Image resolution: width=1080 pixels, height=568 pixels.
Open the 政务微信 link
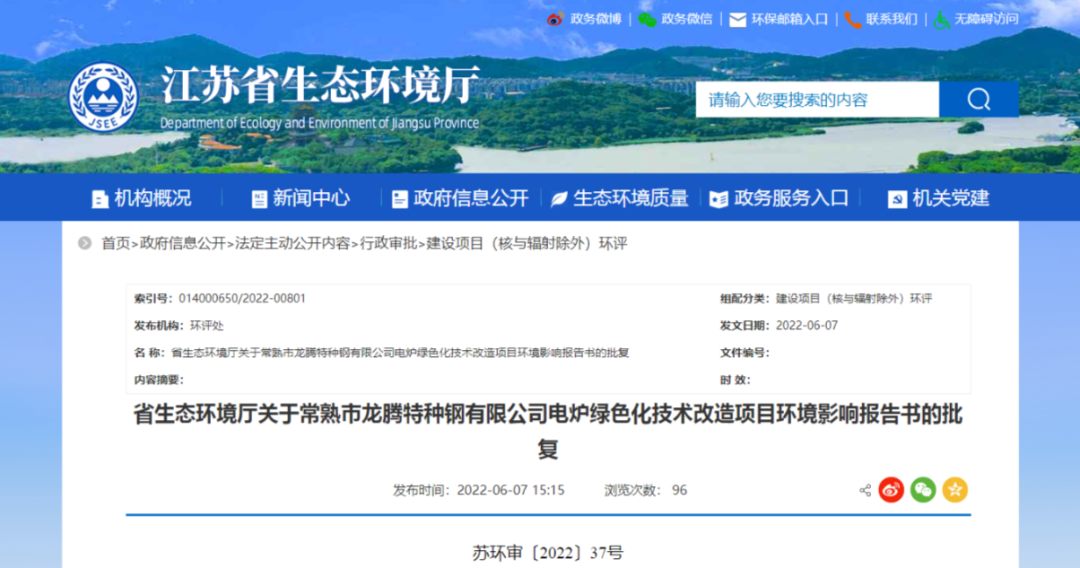(687, 19)
